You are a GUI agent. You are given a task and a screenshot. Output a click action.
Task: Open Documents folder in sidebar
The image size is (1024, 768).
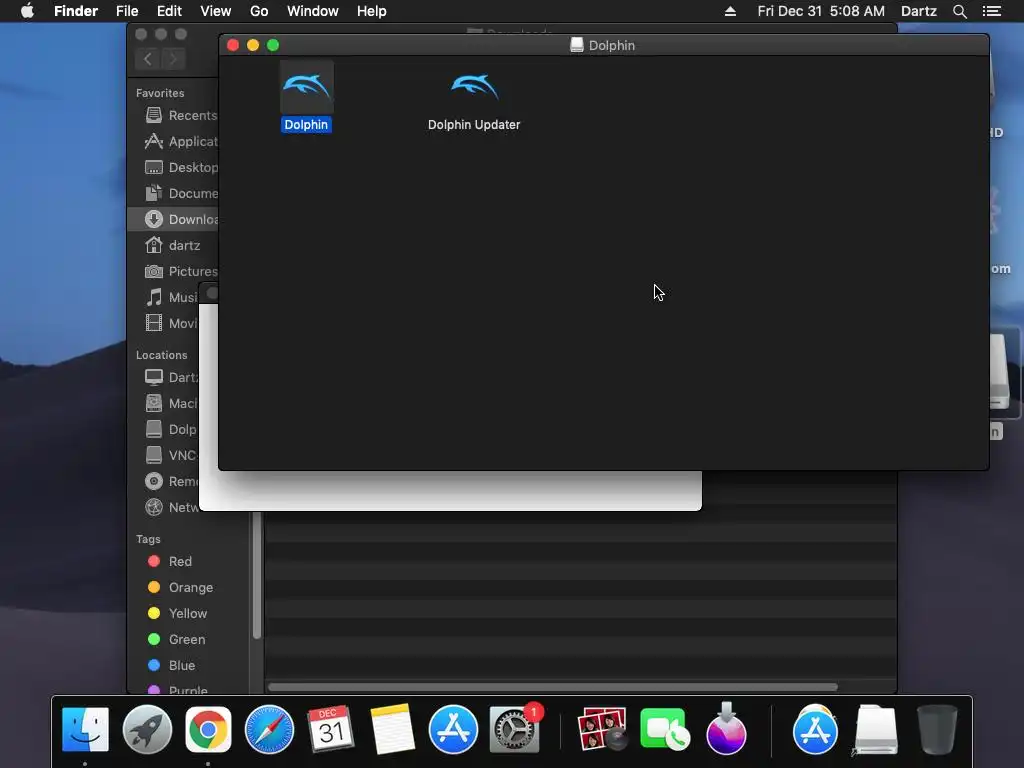[x=182, y=193]
